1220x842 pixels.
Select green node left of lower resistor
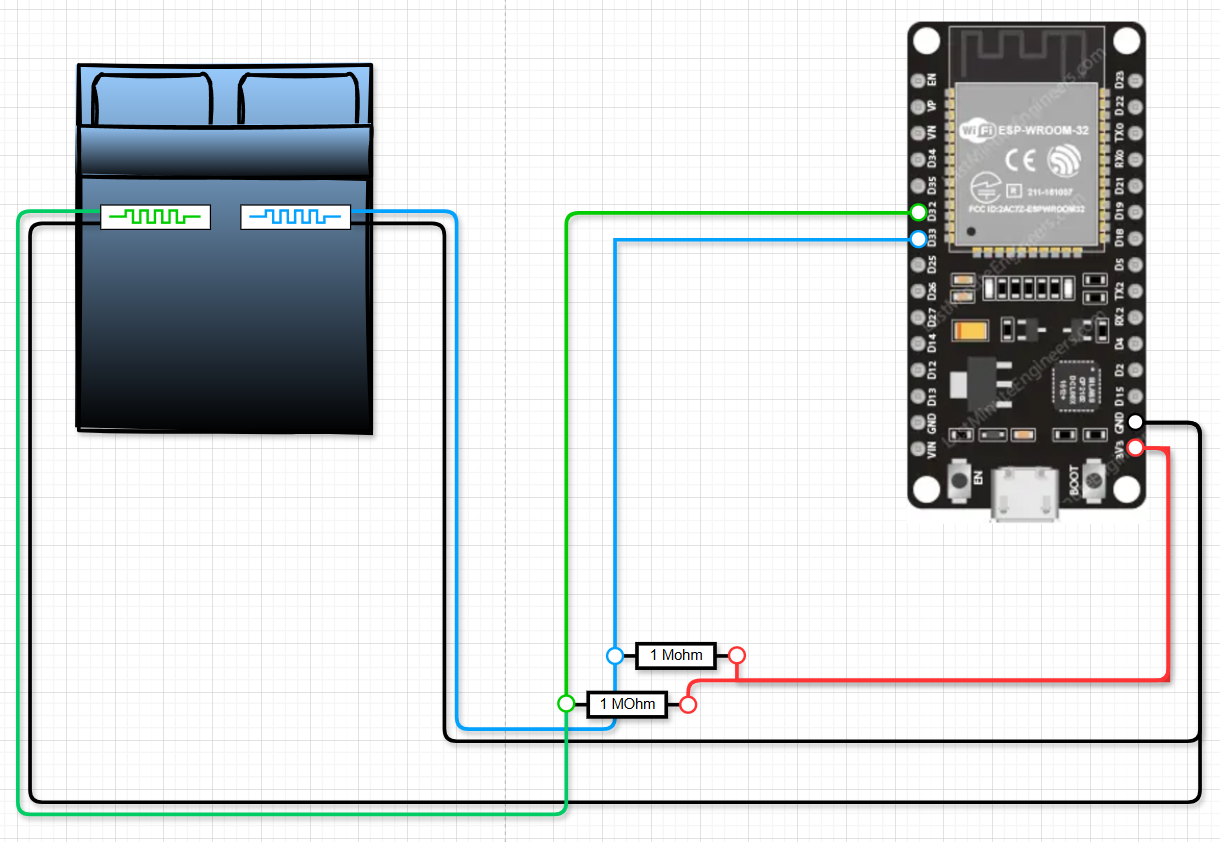click(566, 704)
